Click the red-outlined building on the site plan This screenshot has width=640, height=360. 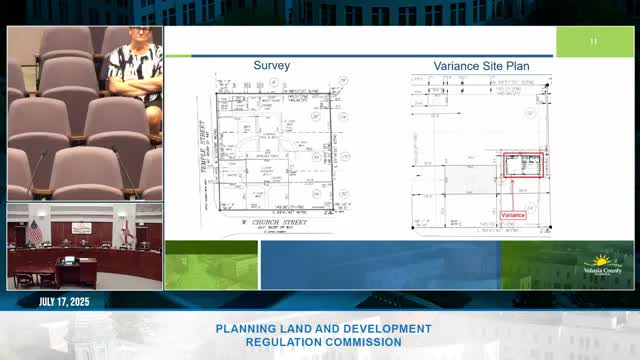pyautogui.click(x=524, y=165)
